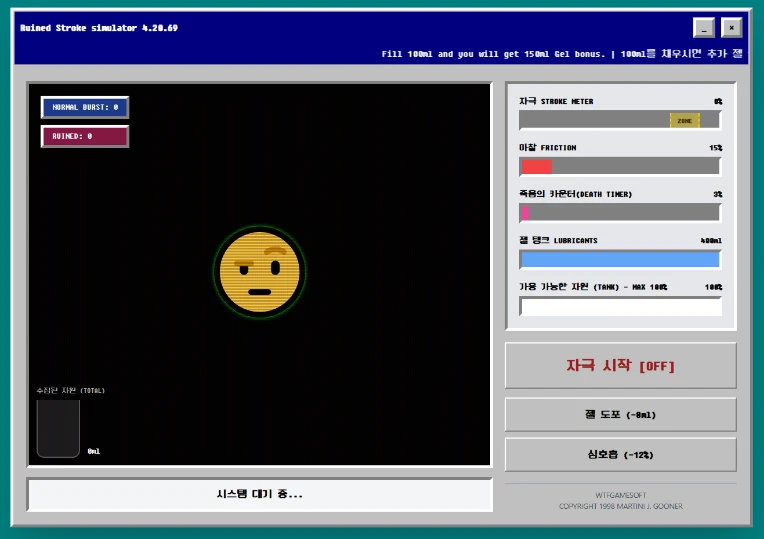Click the pink death timer fill indicator
Screen dimensions: 764x539
525,213
